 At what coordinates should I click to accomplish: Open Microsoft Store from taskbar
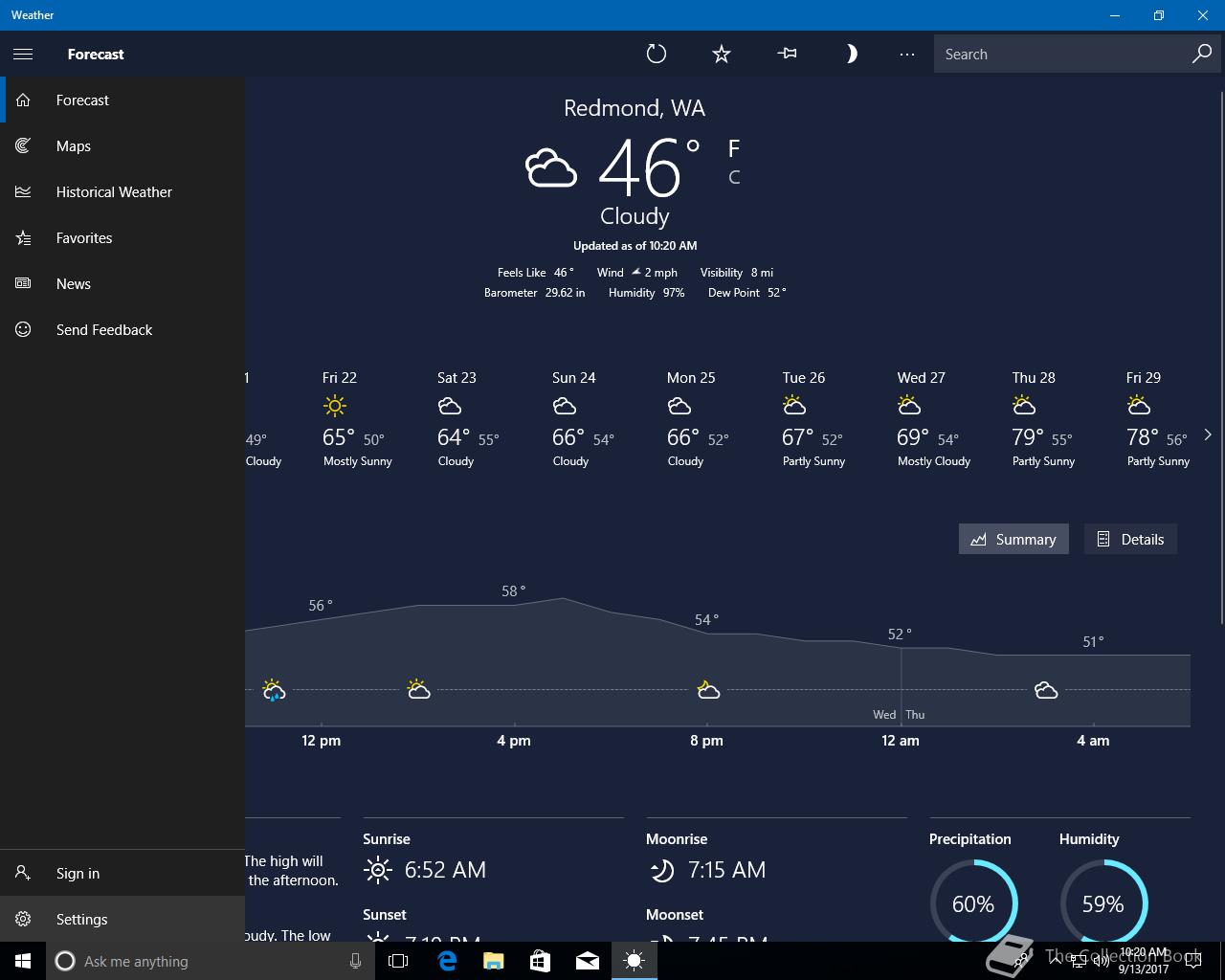click(x=540, y=961)
